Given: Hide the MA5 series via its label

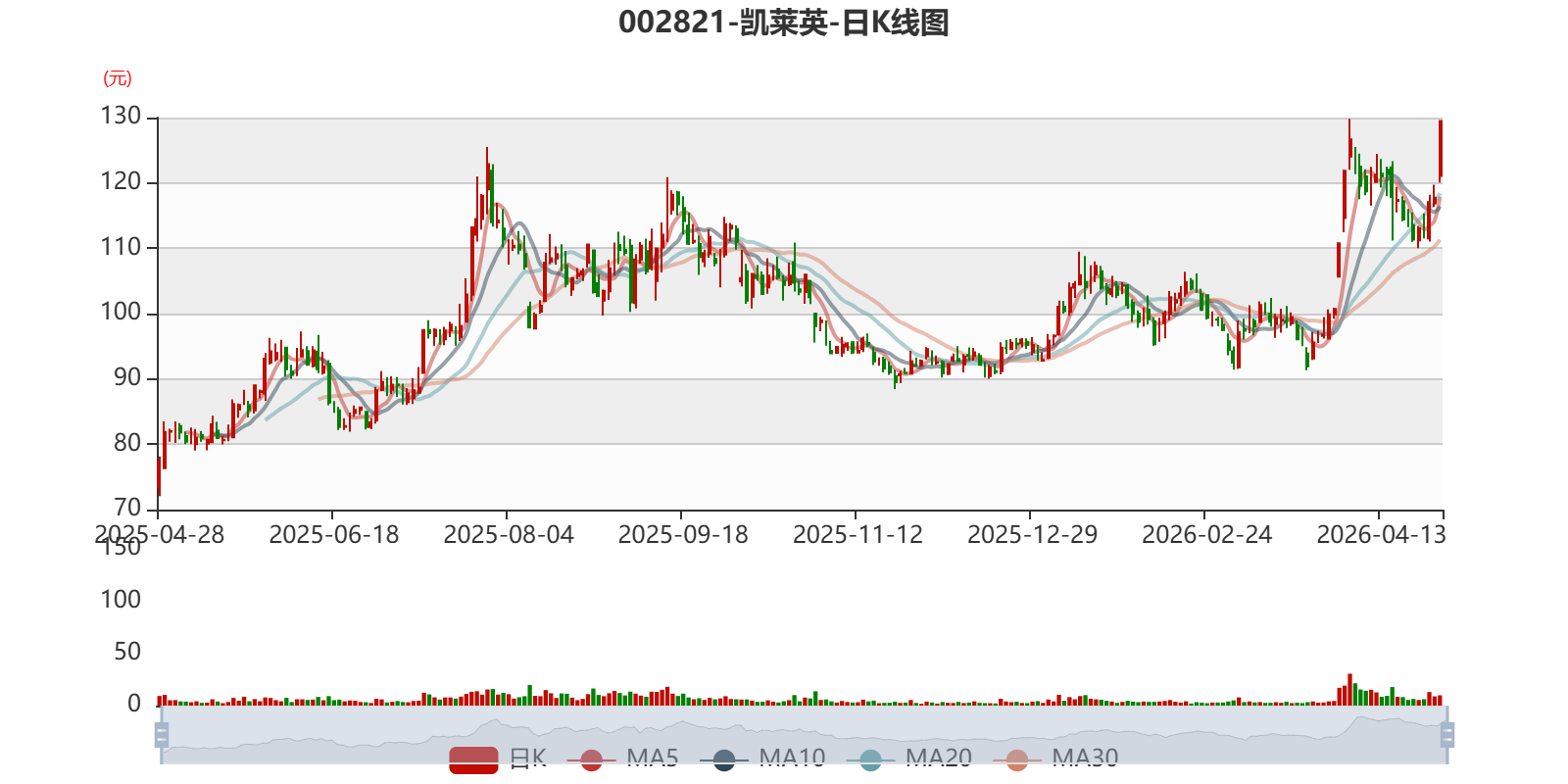Looking at the screenshot, I should pyautogui.click(x=652, y=758).
